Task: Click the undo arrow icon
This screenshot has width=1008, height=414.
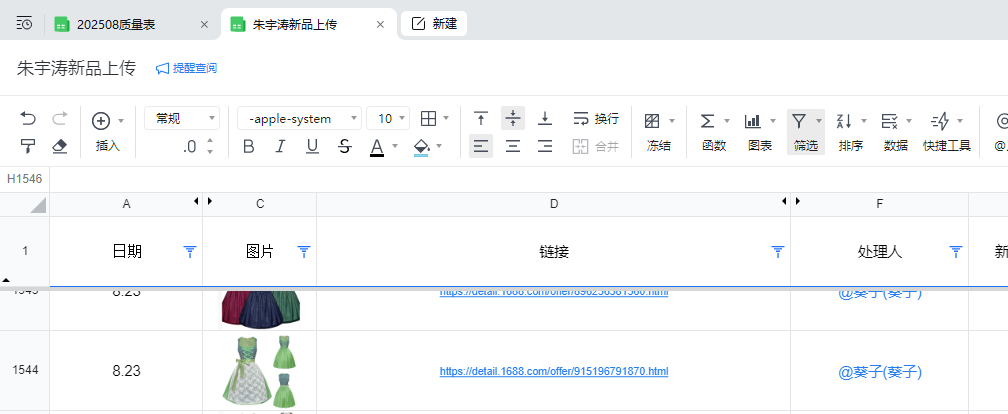Action: [28, 119]
